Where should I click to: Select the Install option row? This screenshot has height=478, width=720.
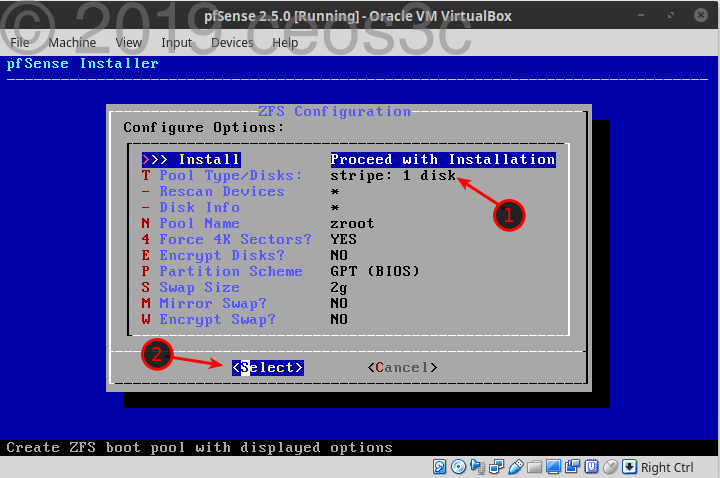pos(349,159)
